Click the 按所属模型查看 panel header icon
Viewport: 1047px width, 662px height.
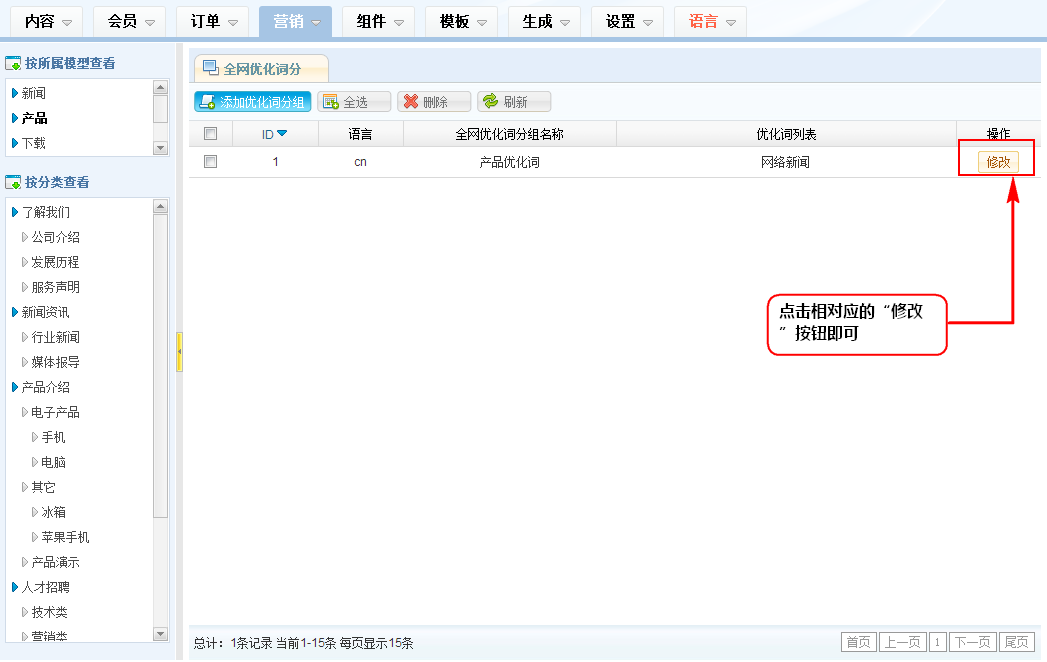pos(13,64)
